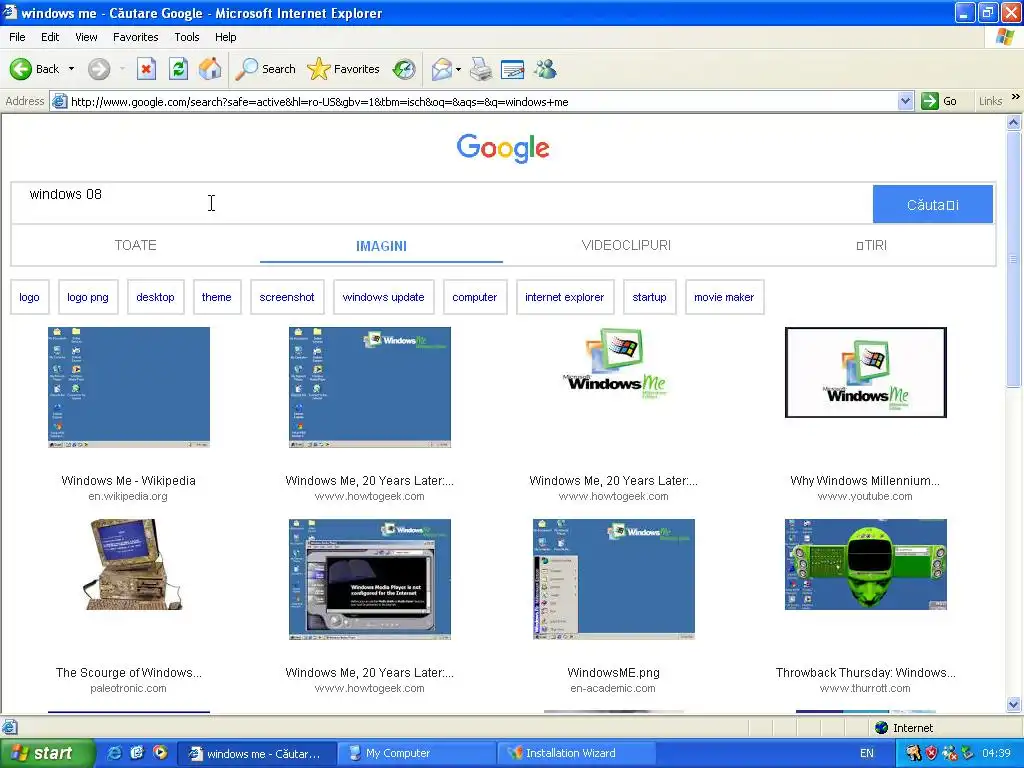Open the File menu
The image size is (1024, 768).
17,37
